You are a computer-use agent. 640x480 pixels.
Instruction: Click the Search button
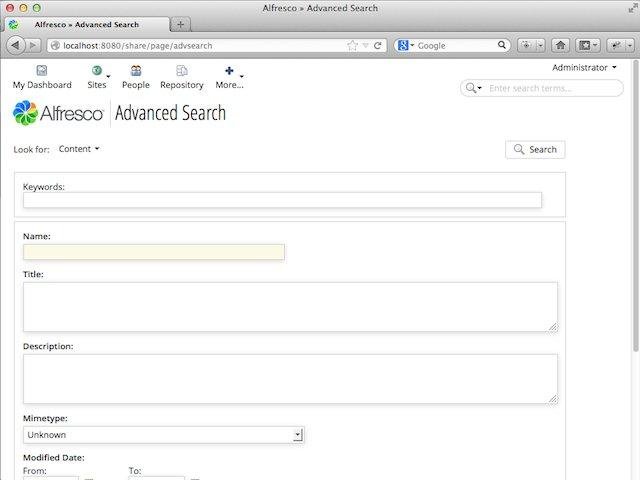coord(535,149)
